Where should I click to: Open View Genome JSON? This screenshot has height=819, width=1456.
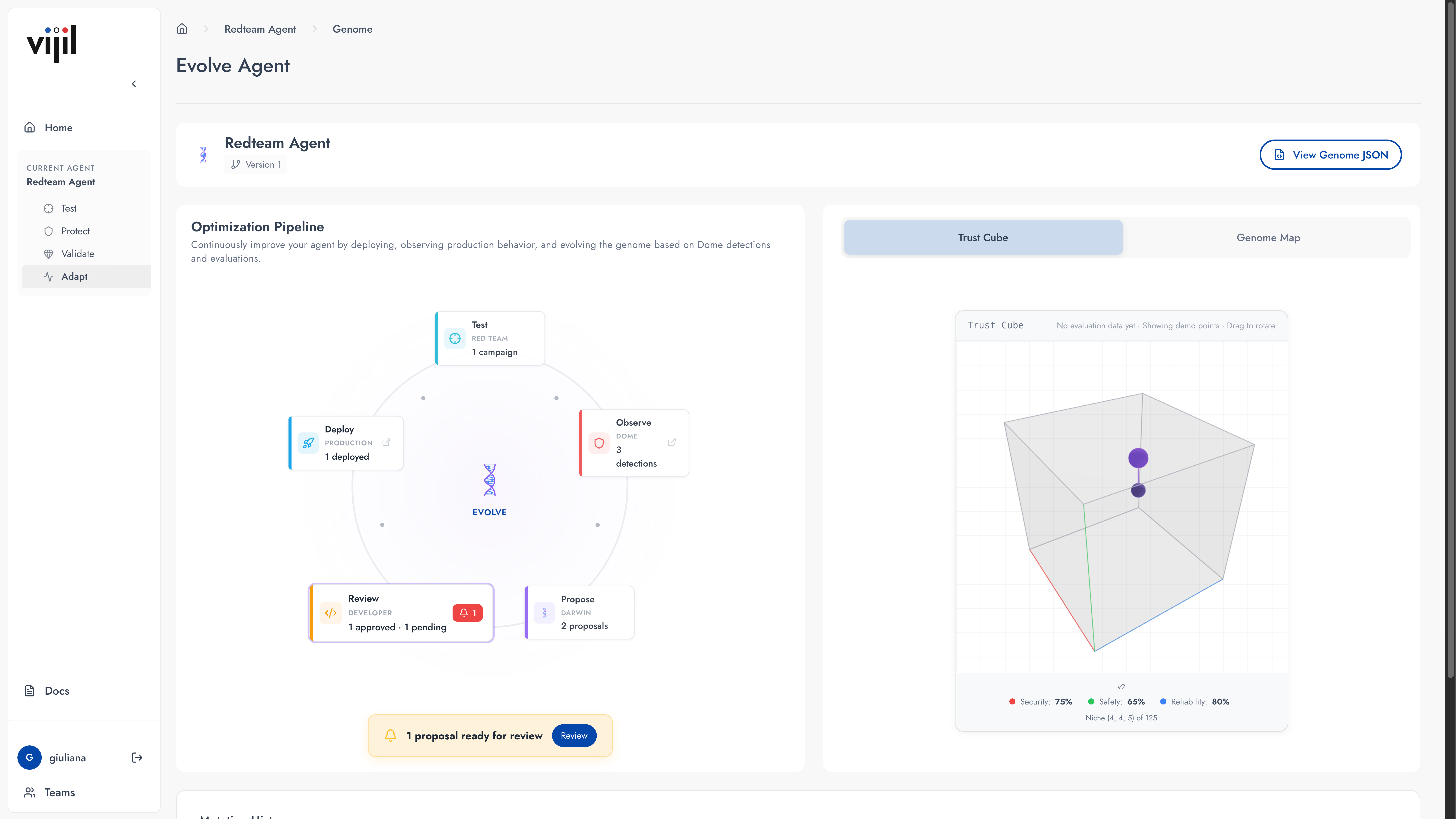pyautogui.click(x=1330, y=155)
